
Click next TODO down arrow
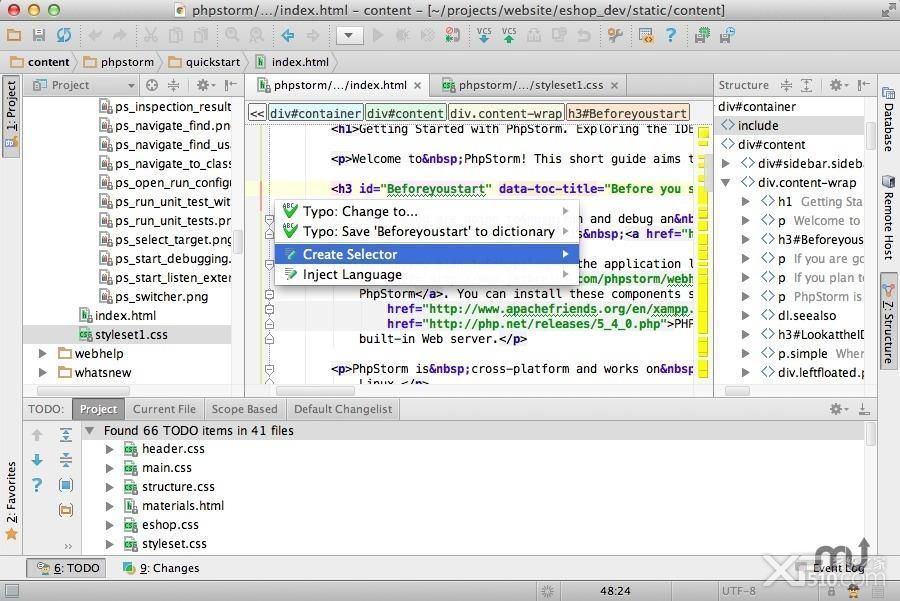pyautogui.click(x=37, y=460)
